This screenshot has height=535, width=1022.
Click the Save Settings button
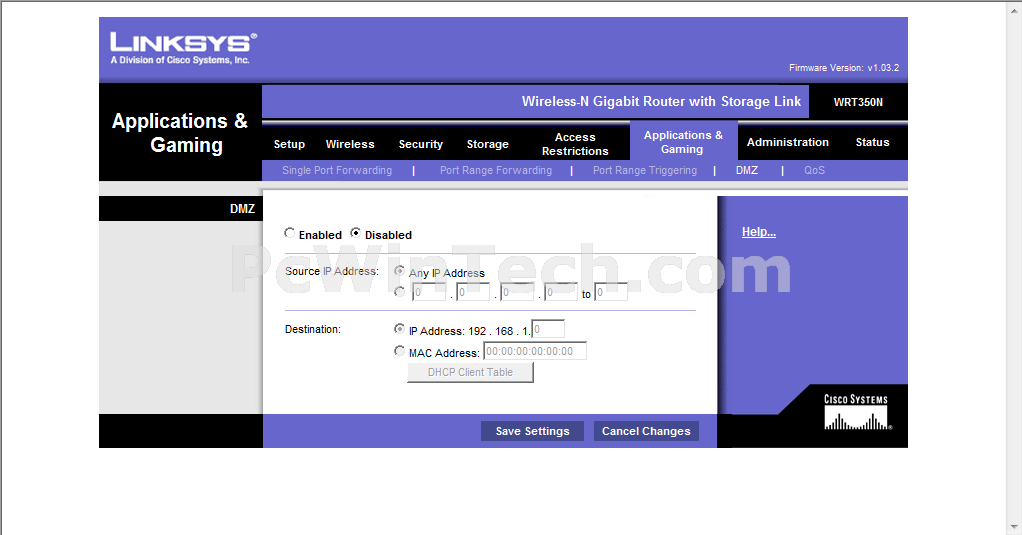[533, 431]
